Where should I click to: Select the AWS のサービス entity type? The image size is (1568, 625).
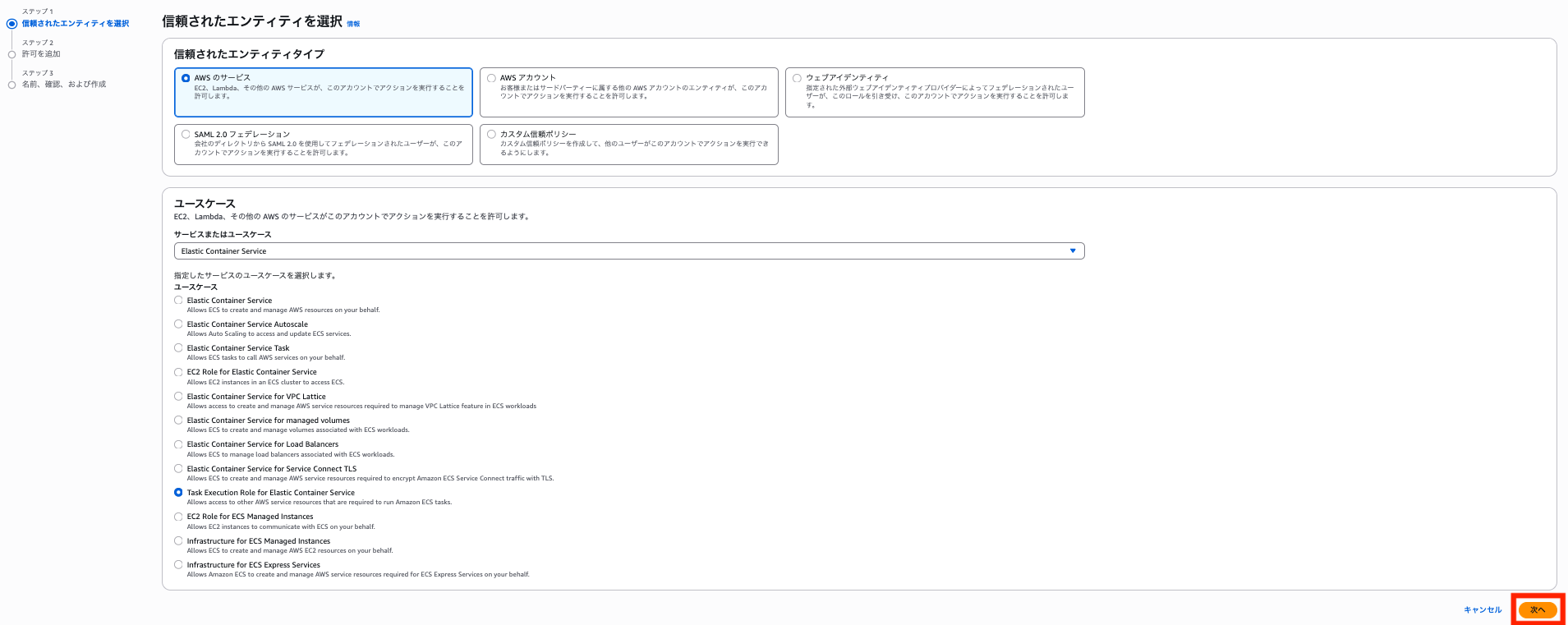(x=186, y=78)
